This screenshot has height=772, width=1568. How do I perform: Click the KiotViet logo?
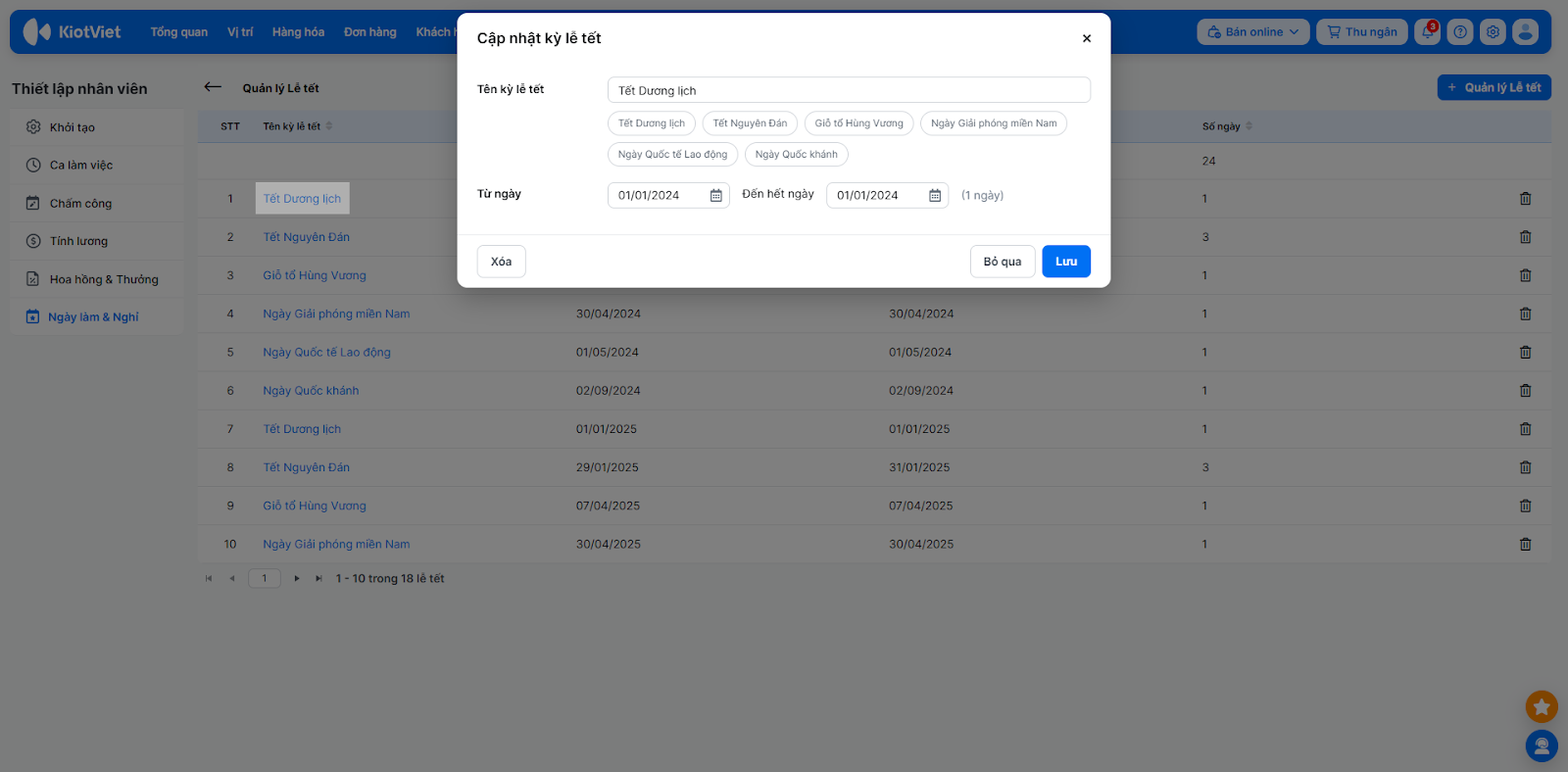click(72, 31)
